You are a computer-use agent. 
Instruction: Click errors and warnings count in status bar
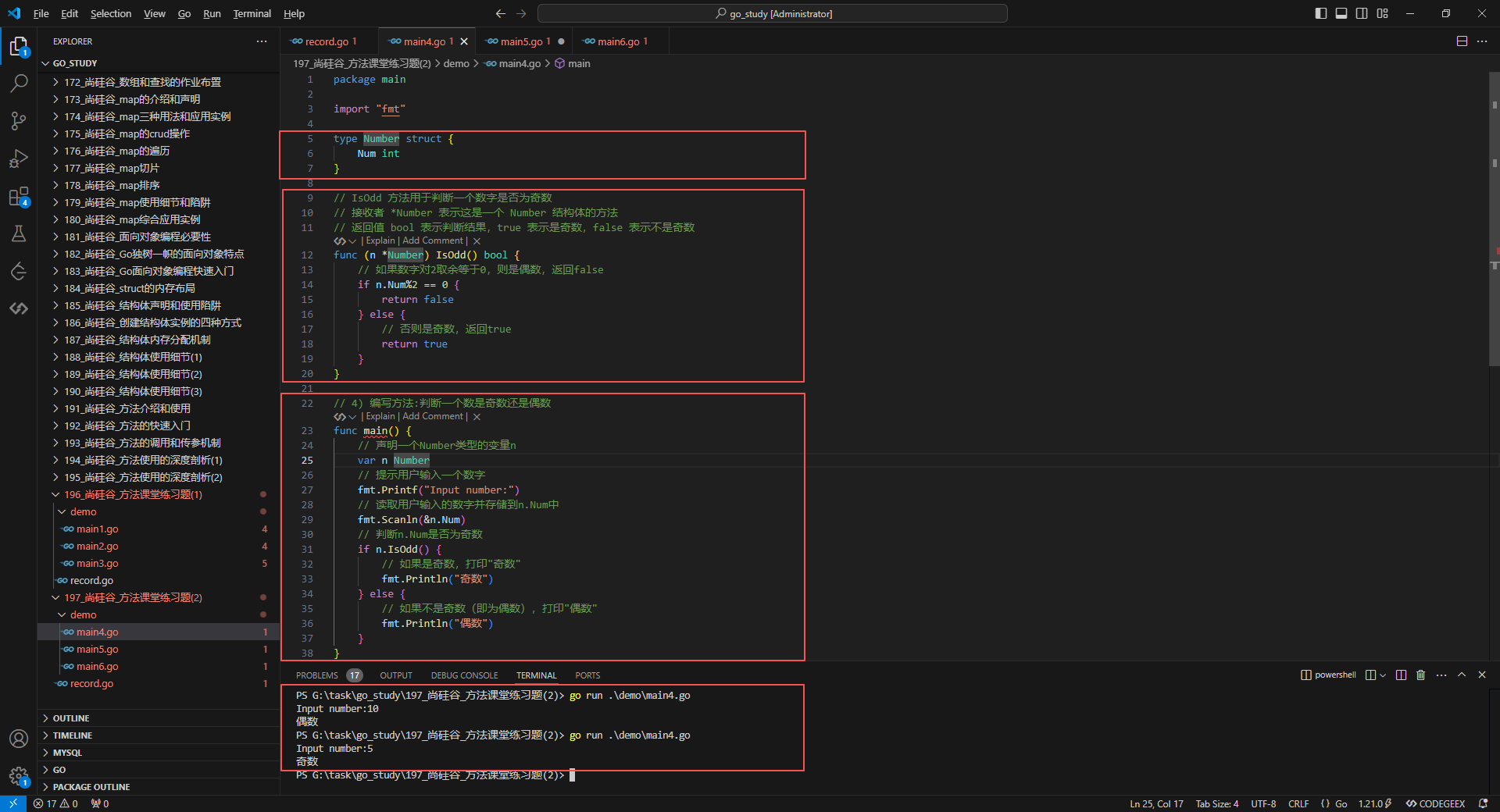(55, 803)
